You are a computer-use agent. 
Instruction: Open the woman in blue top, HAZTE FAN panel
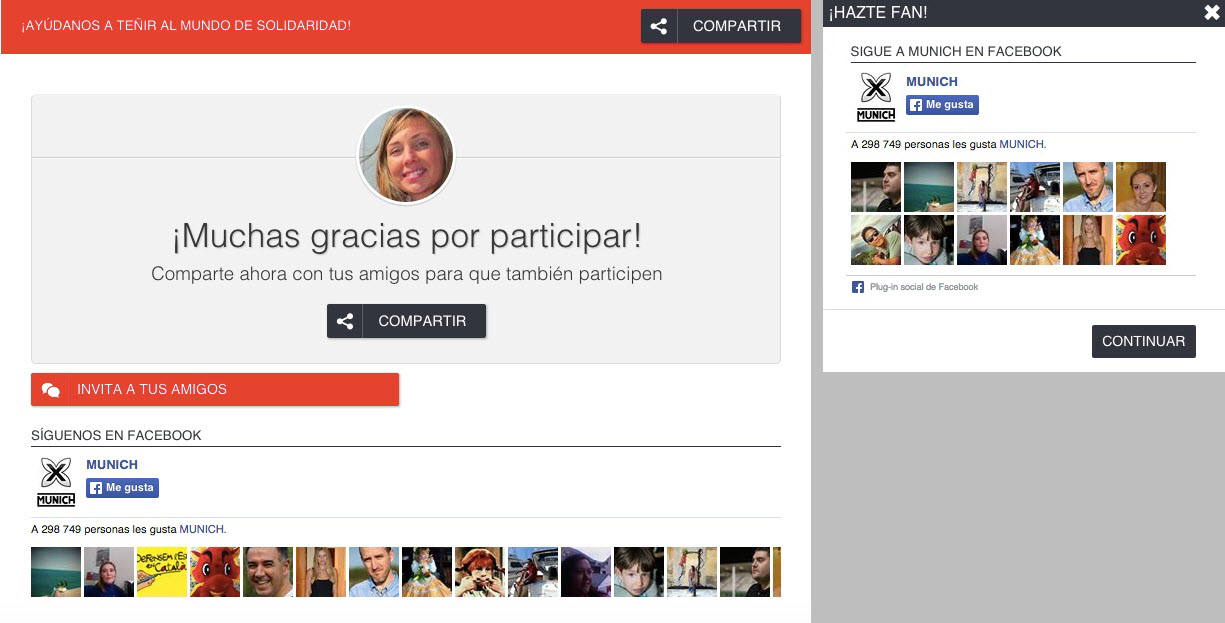click(982, 240)
